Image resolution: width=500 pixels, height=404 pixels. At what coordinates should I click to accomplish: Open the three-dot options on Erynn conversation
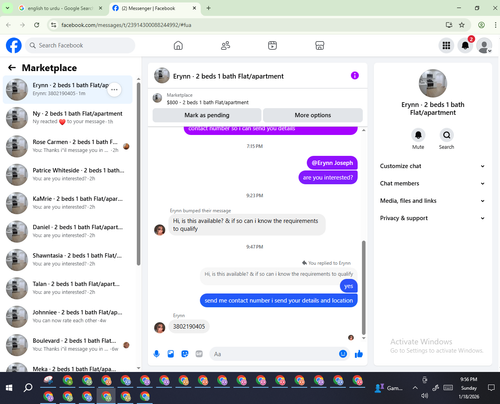coord(114,90)
